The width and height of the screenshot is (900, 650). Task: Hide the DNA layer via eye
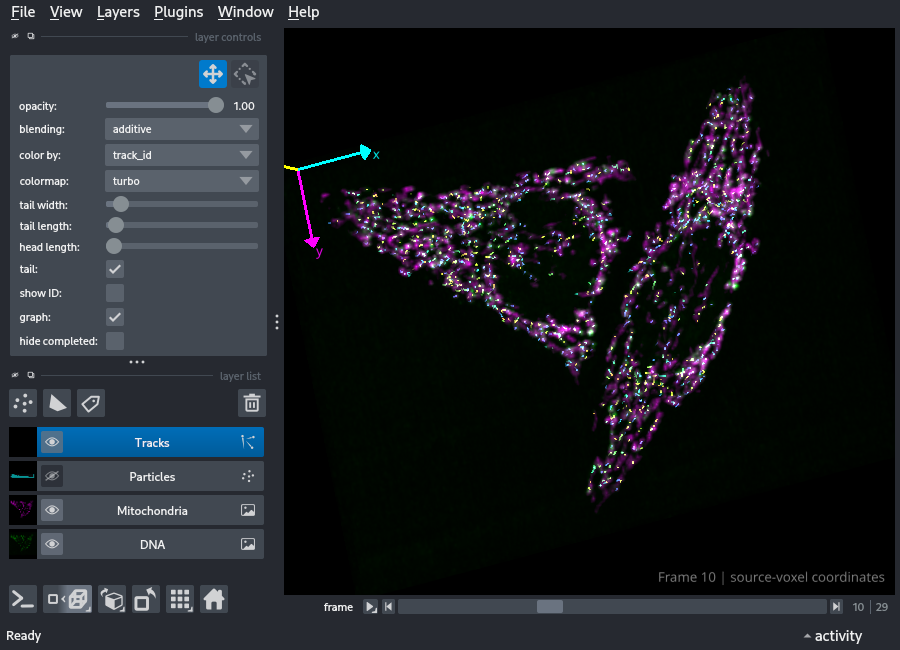click(x=52, y=544)
